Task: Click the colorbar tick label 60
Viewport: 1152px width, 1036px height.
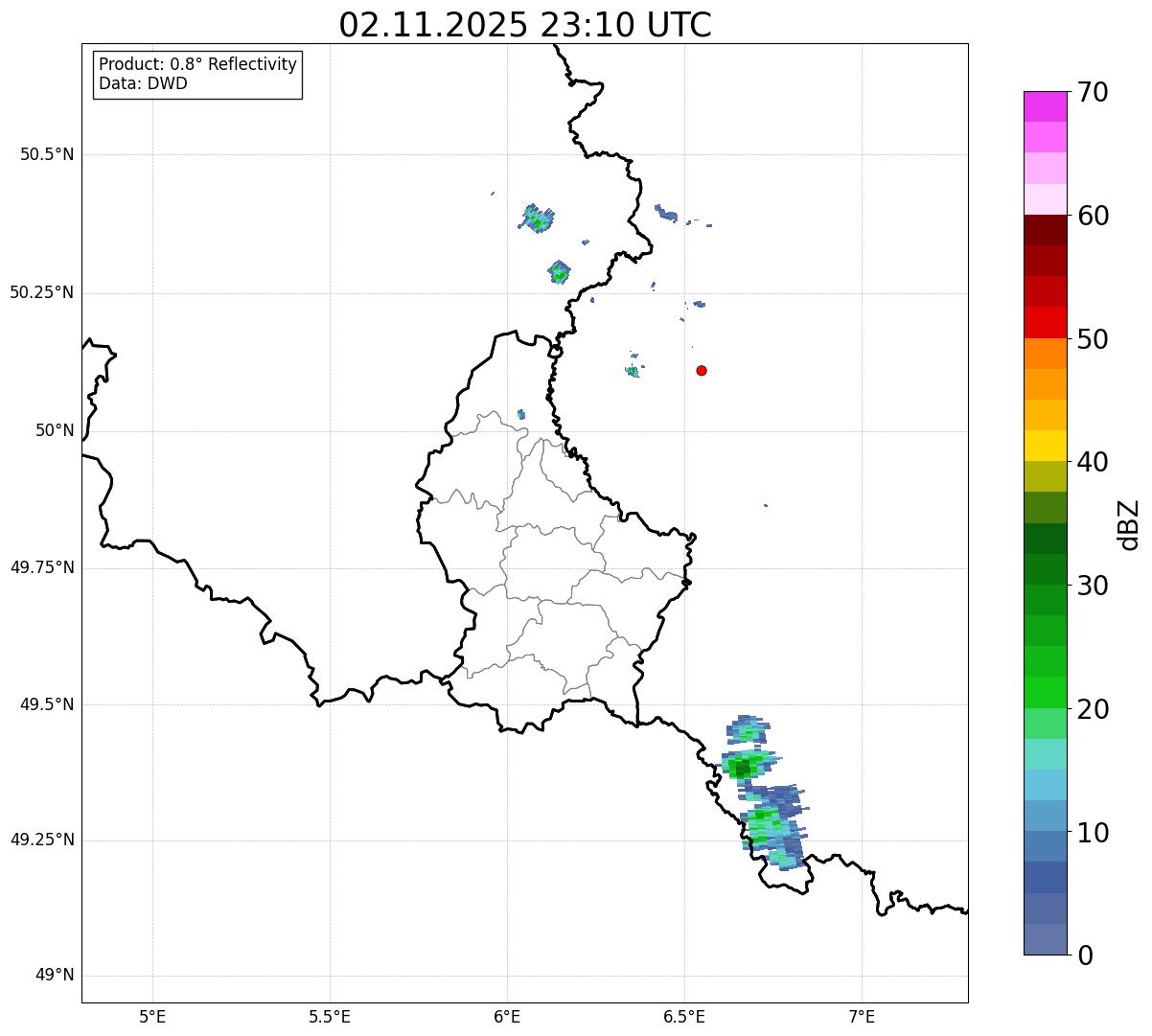Action: (x=1093, y=216)
